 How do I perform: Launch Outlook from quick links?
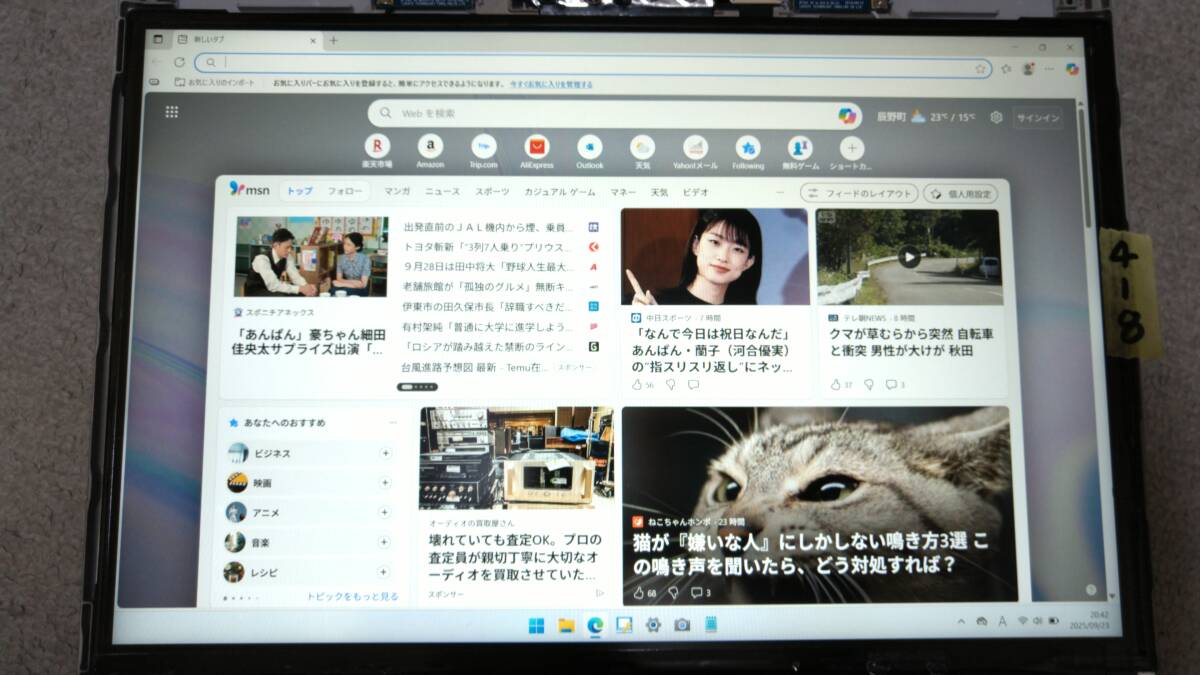click(589, 147)
